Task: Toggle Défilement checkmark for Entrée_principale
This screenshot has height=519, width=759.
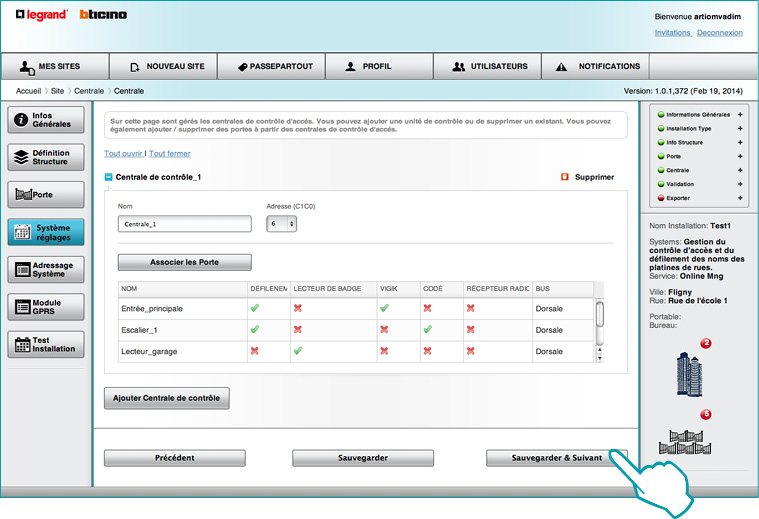Action: (254, 308)
